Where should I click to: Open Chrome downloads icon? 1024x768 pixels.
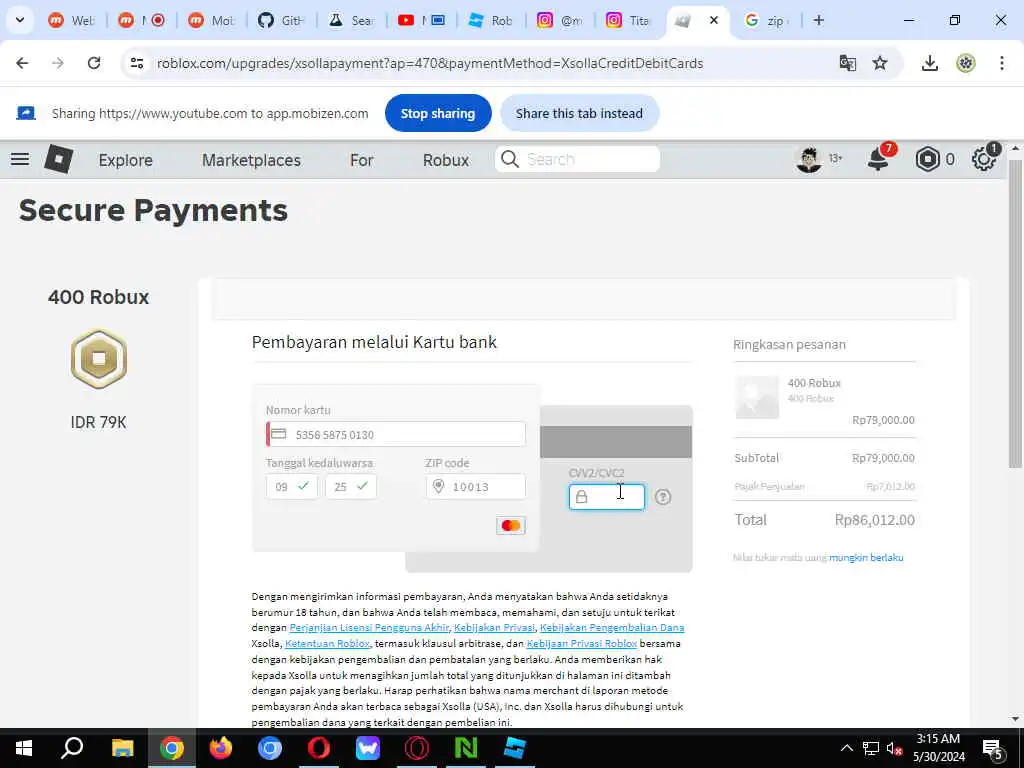tap(929, 63)
